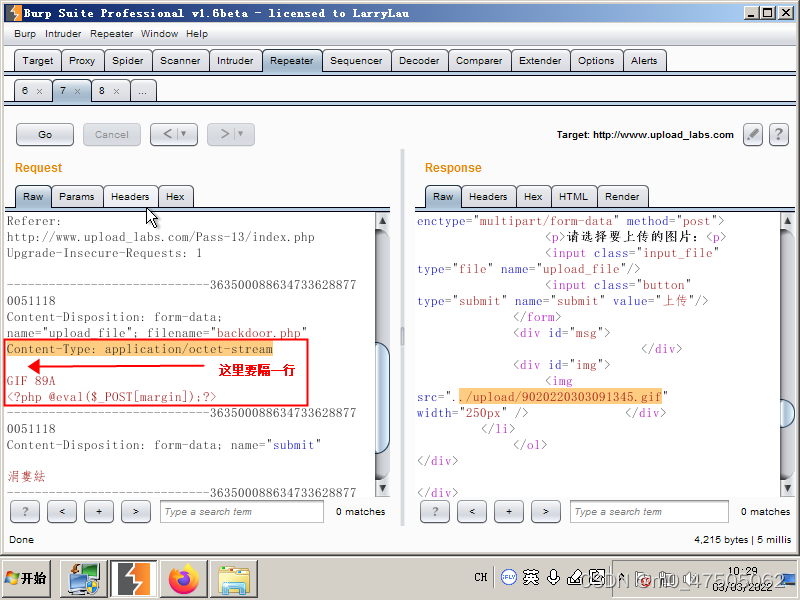The width and height of the screenshot is (800, 600).
Task: Switch to the Comparer tab
Action: pos(479,61)
